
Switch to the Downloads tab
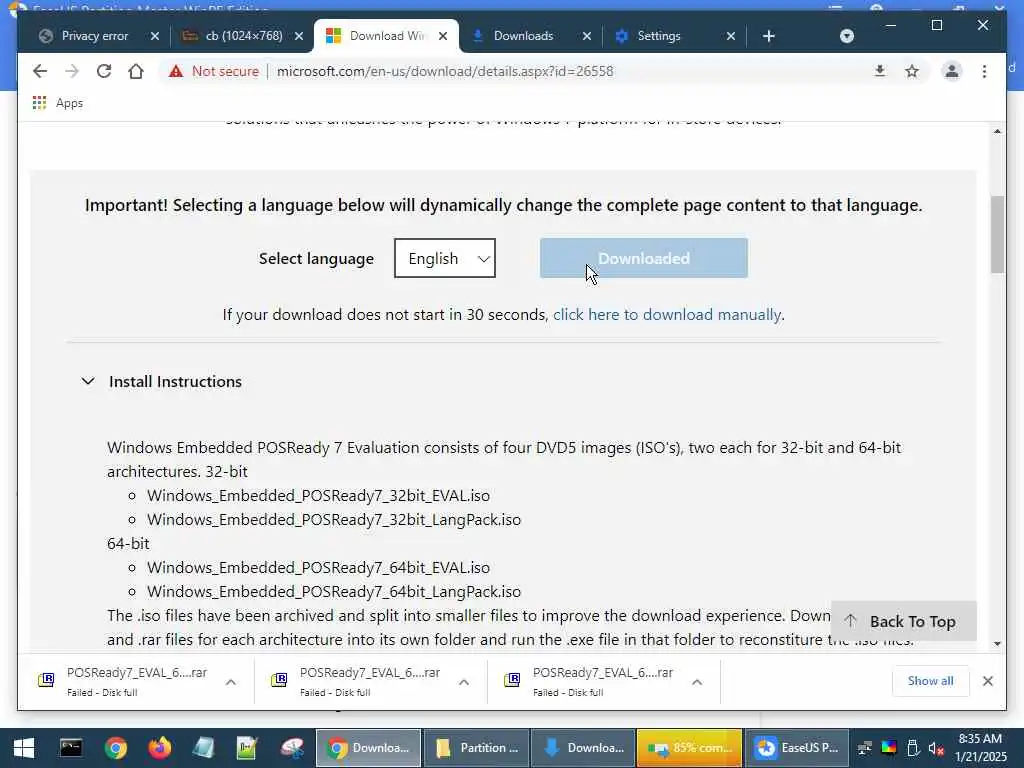(x=522, y=36)
